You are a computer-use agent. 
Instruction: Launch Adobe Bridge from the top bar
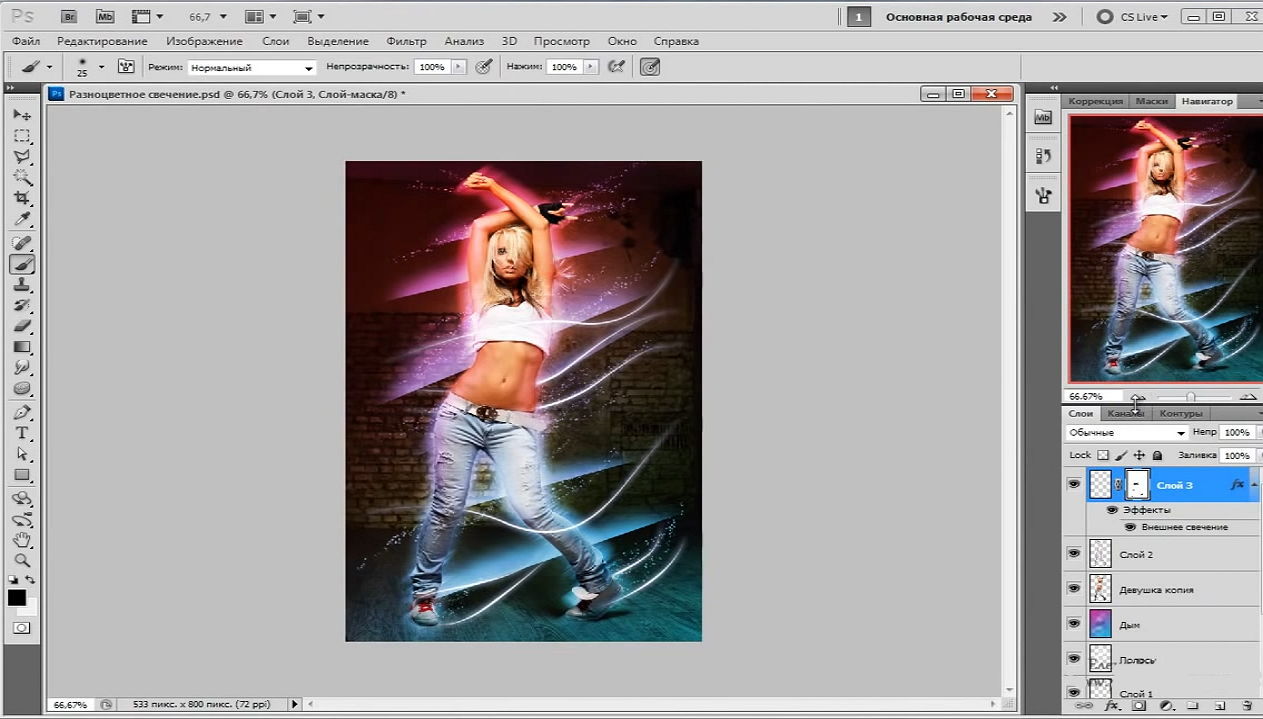pyautogui.click(x=68, y=17)
